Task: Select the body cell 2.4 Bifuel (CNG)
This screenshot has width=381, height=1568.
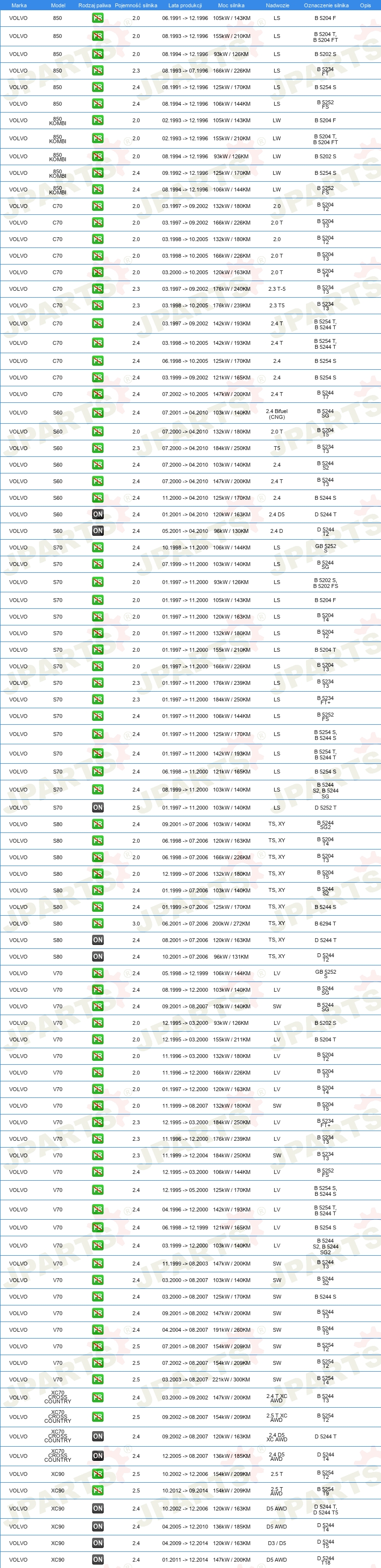Action: point(277,414)
